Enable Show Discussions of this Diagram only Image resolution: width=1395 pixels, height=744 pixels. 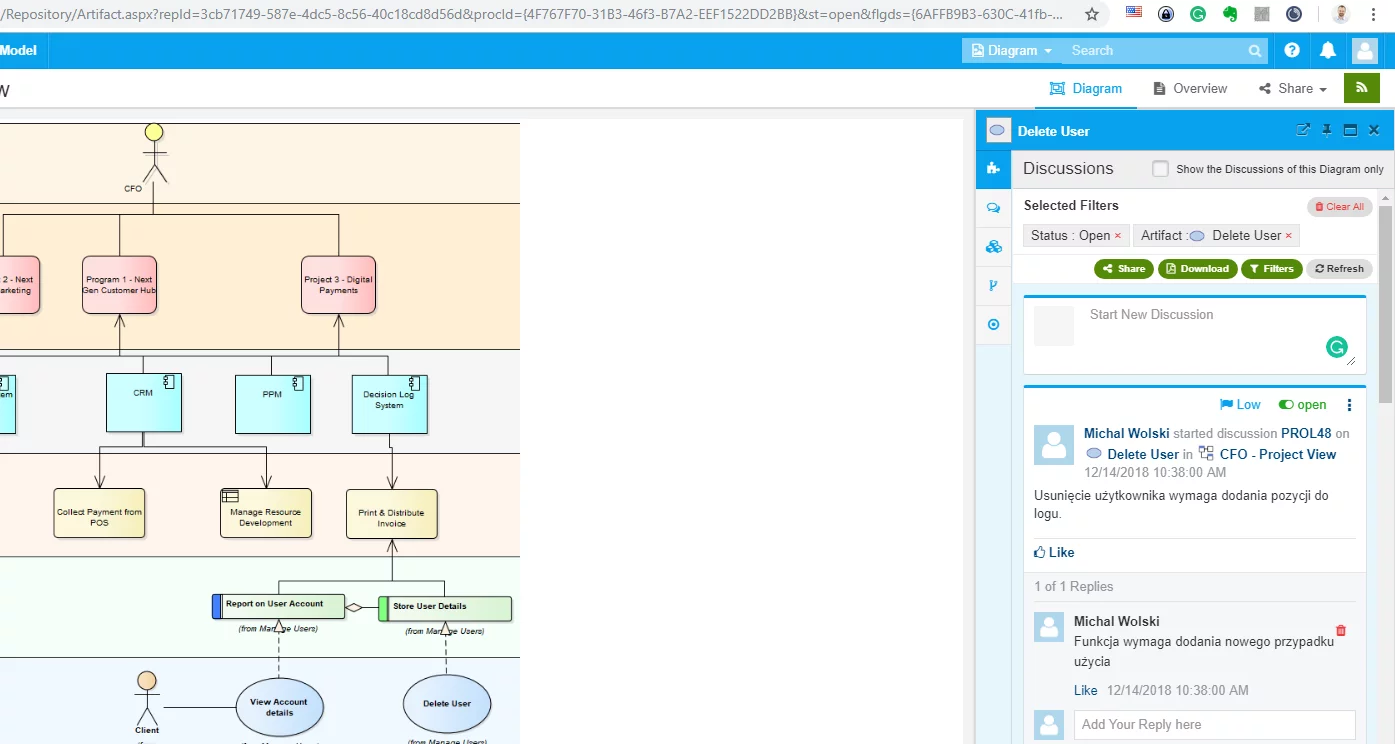[x=1160, y=169]
